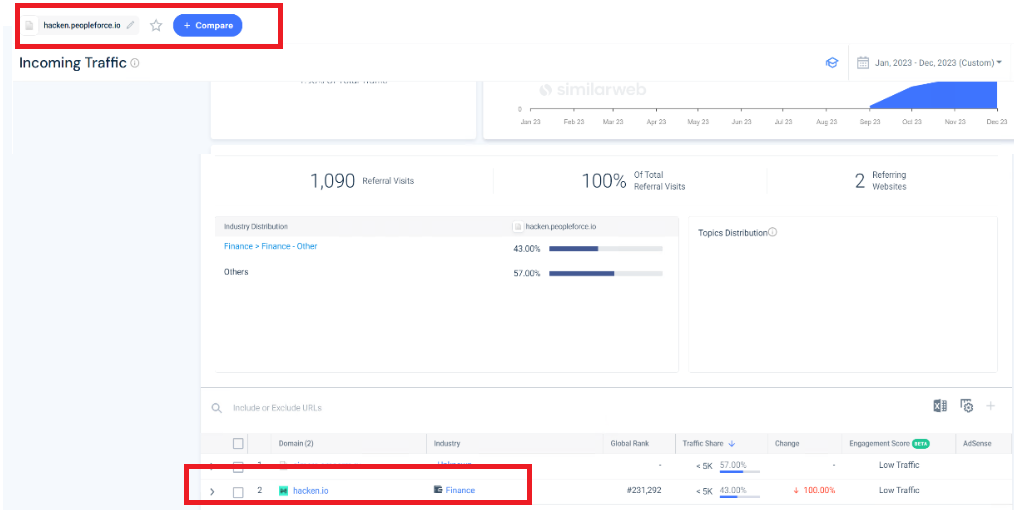
Task: Click the Compare button
Action: click(x=208, y=25)
